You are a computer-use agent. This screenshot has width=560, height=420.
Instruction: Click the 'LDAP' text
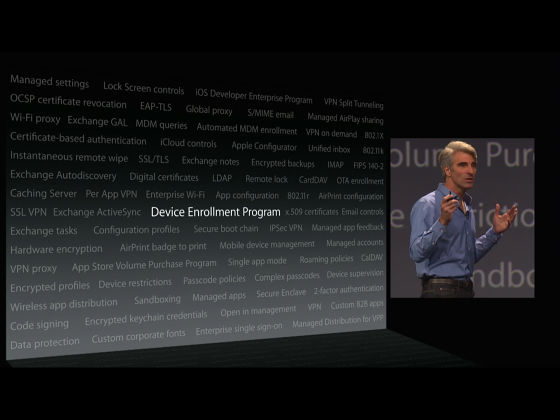point(222,178)
